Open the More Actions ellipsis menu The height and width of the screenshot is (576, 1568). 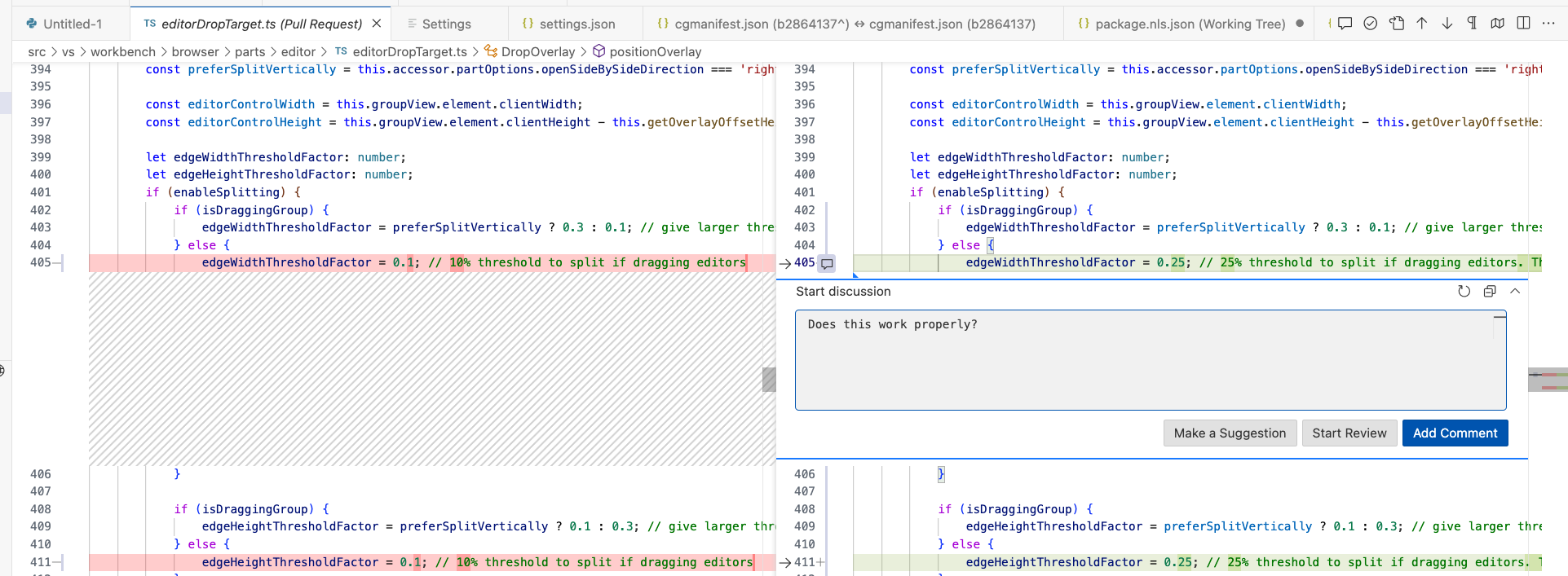coord(1548,24)
